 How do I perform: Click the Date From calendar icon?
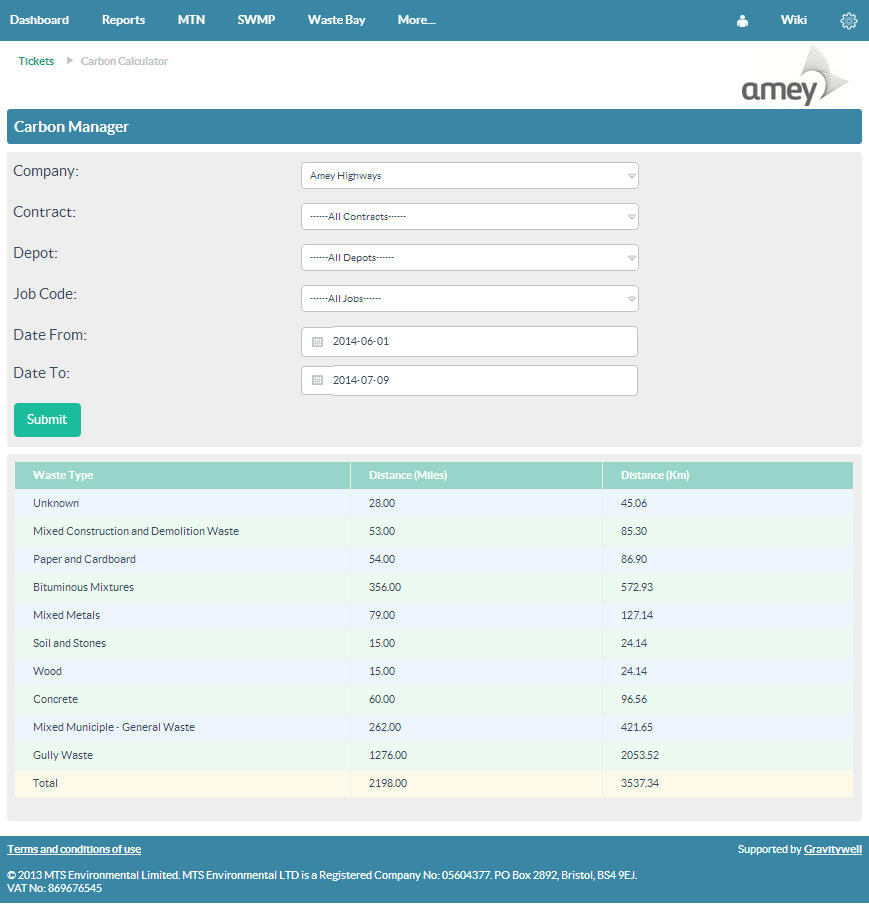tap(317, 342)
